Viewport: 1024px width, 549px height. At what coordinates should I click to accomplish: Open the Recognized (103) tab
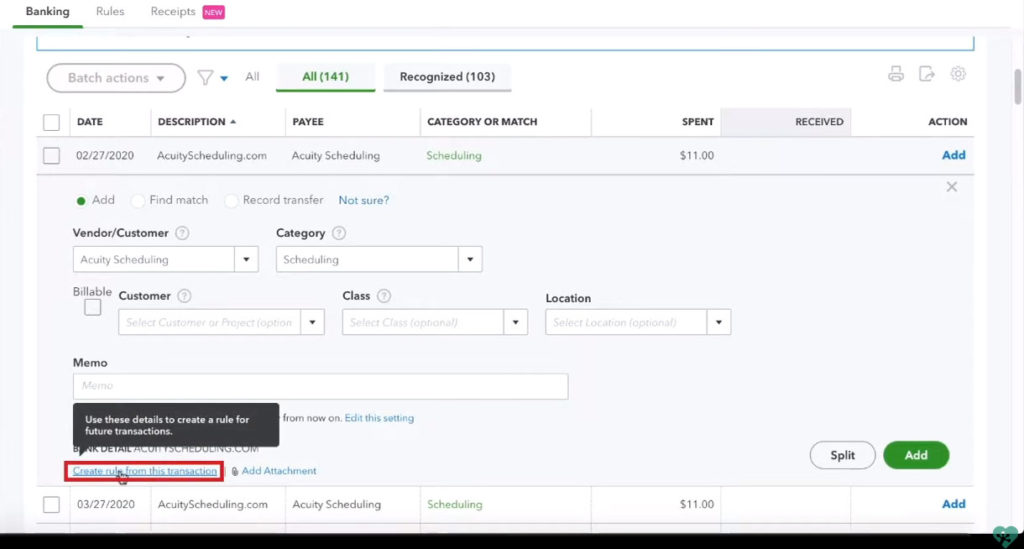pos(446,77)
